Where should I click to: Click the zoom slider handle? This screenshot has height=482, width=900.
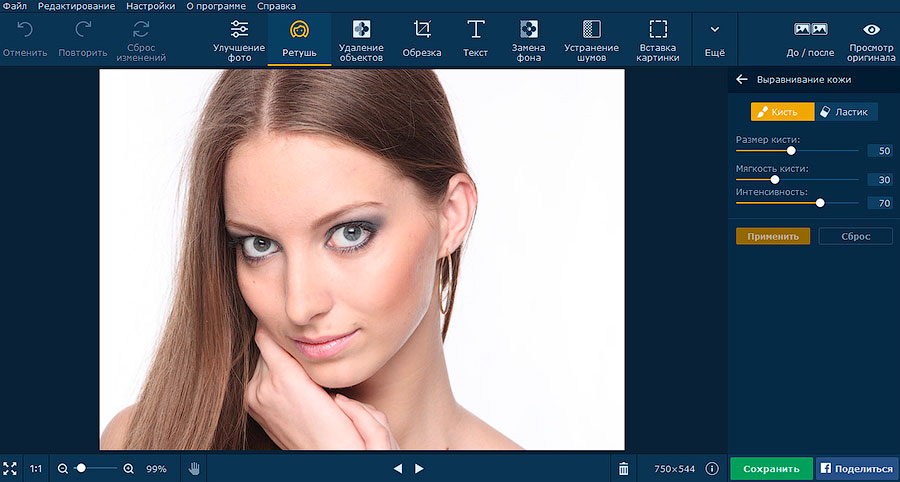[x=81, y=468]
